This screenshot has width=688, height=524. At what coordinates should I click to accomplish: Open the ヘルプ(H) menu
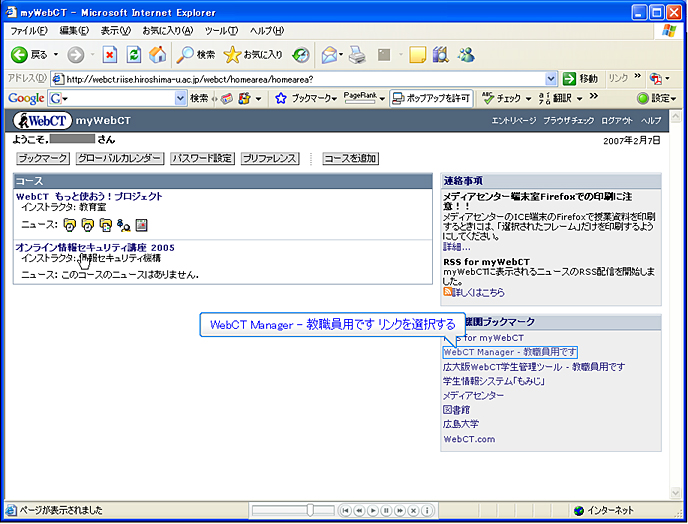pyautogui.click(x=267, y=31)
